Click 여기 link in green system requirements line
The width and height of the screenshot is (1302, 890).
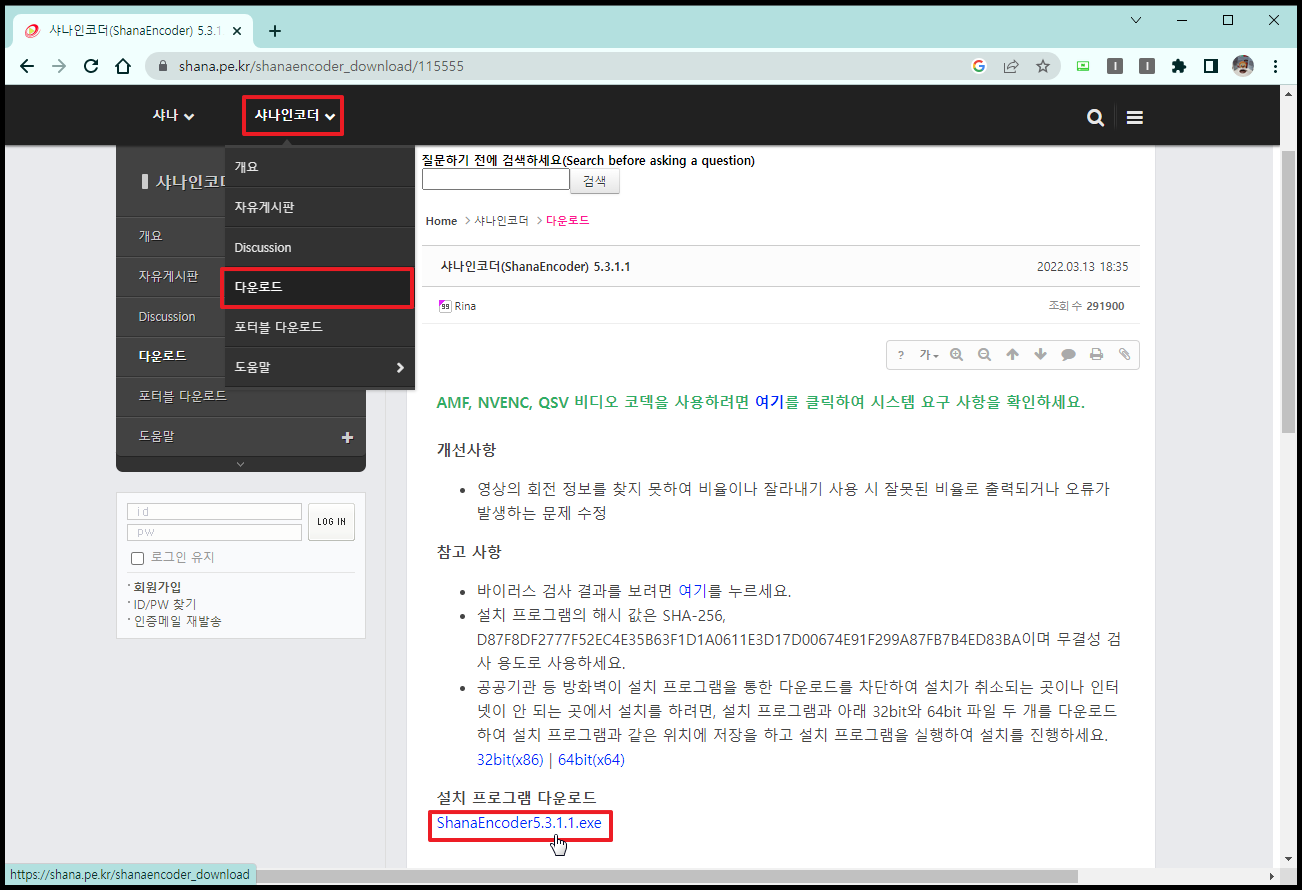coord(769,402)
